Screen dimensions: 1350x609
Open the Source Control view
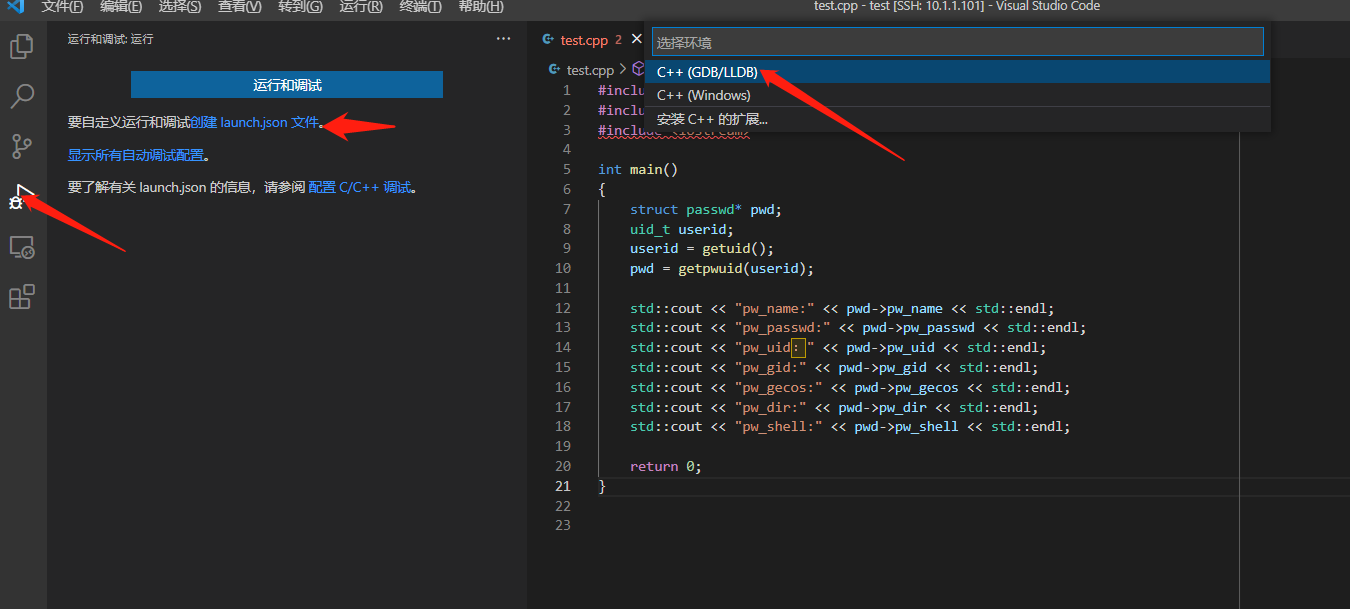click(21, 146)
